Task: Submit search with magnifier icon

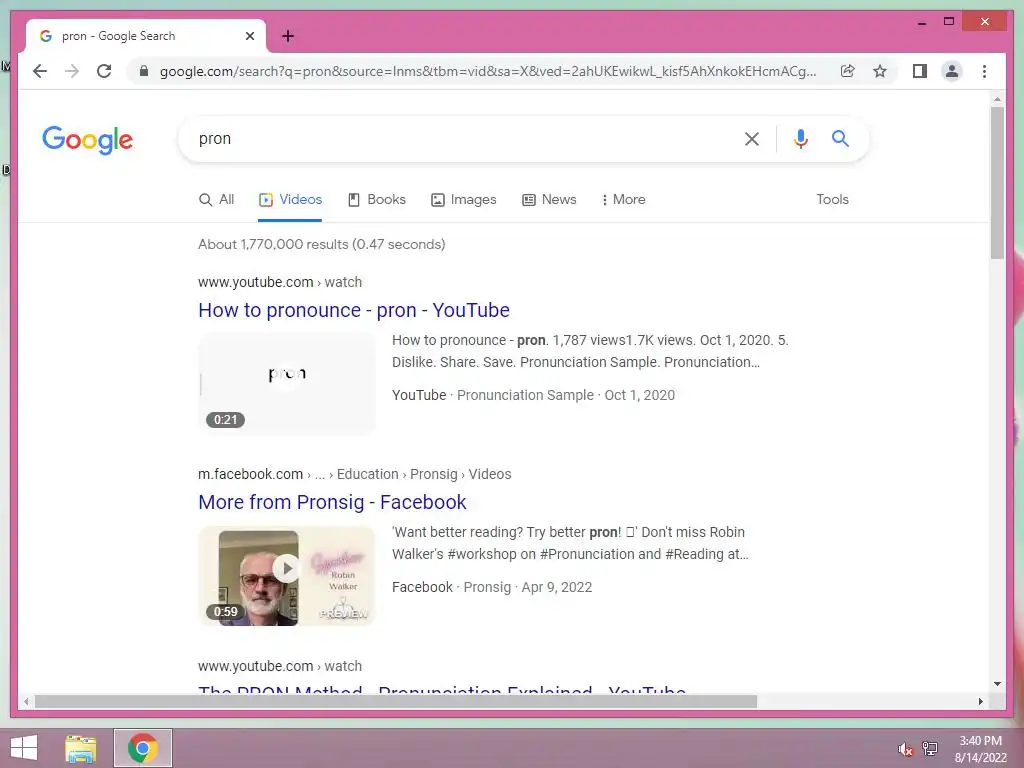Action: pos(840,138)
